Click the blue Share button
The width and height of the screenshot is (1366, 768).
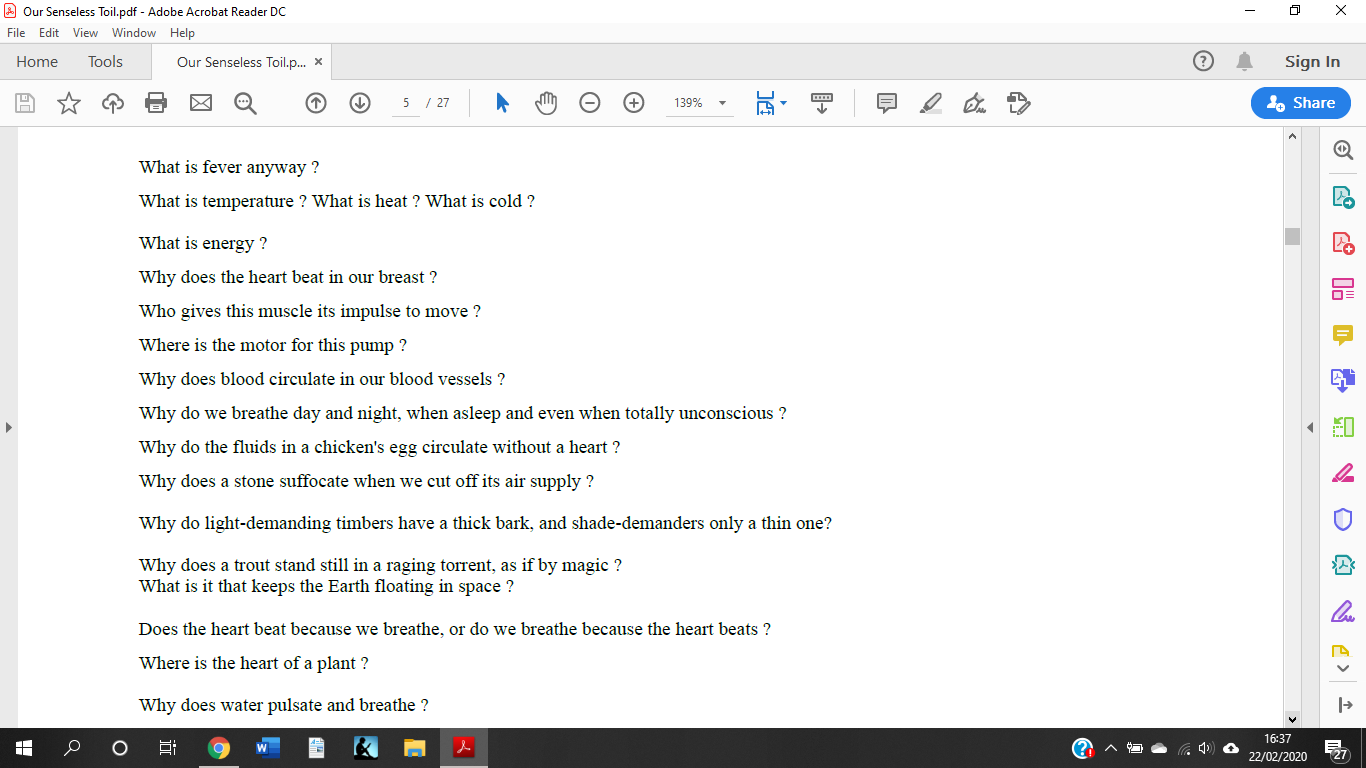tap(1300, 103)
